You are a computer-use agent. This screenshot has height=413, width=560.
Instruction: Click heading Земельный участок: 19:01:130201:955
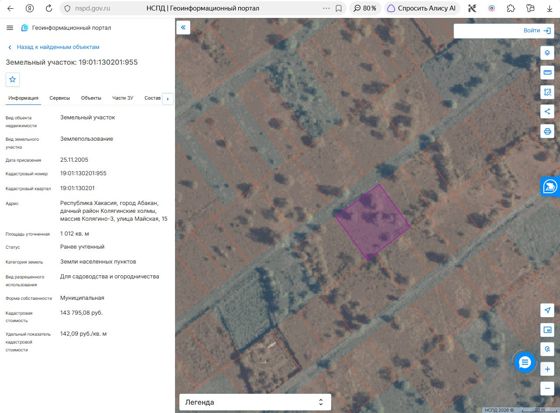[x=71, y=62]
